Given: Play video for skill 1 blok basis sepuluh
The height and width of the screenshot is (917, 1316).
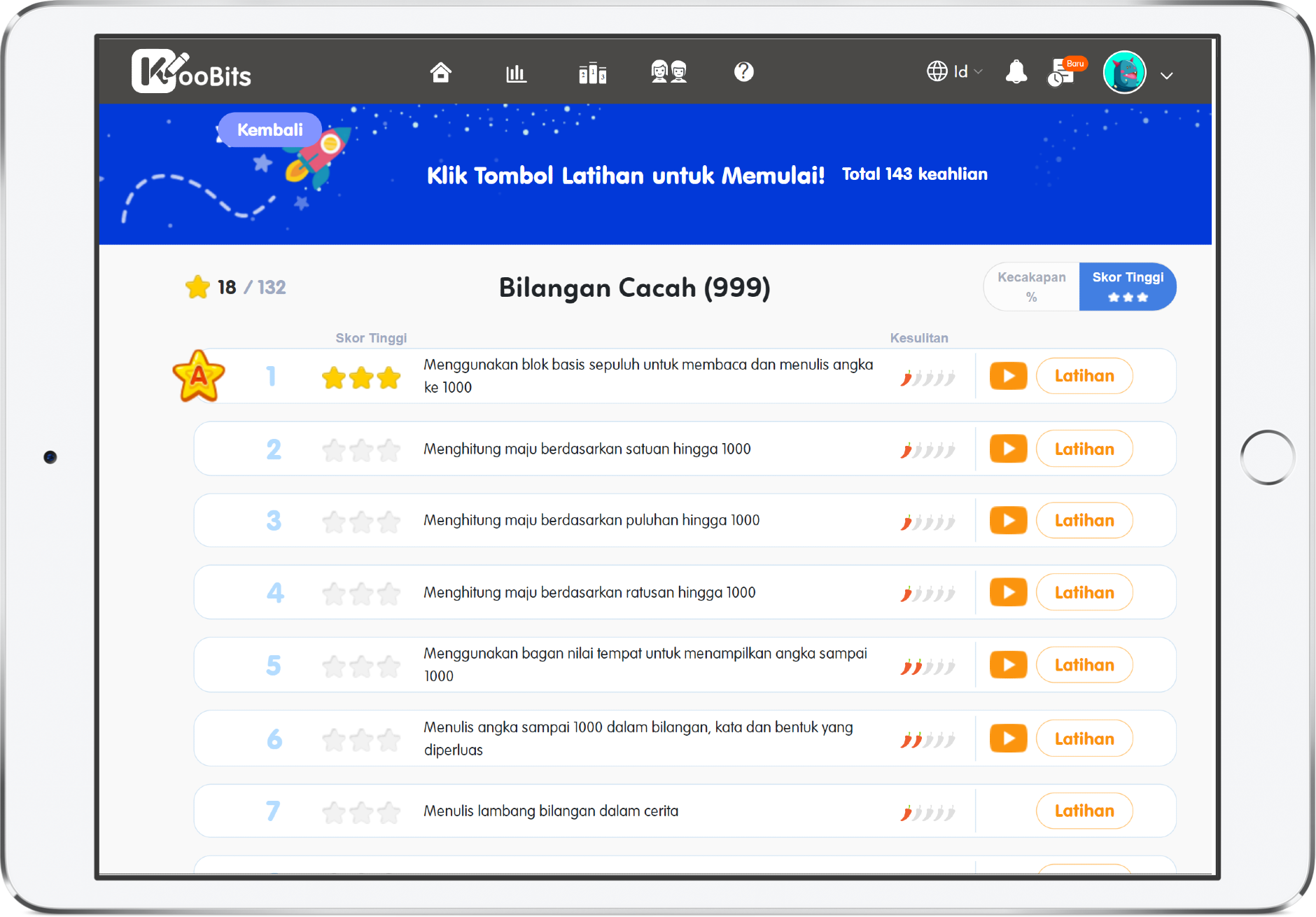Looking at the screenshot, I should coord(1008,376).
